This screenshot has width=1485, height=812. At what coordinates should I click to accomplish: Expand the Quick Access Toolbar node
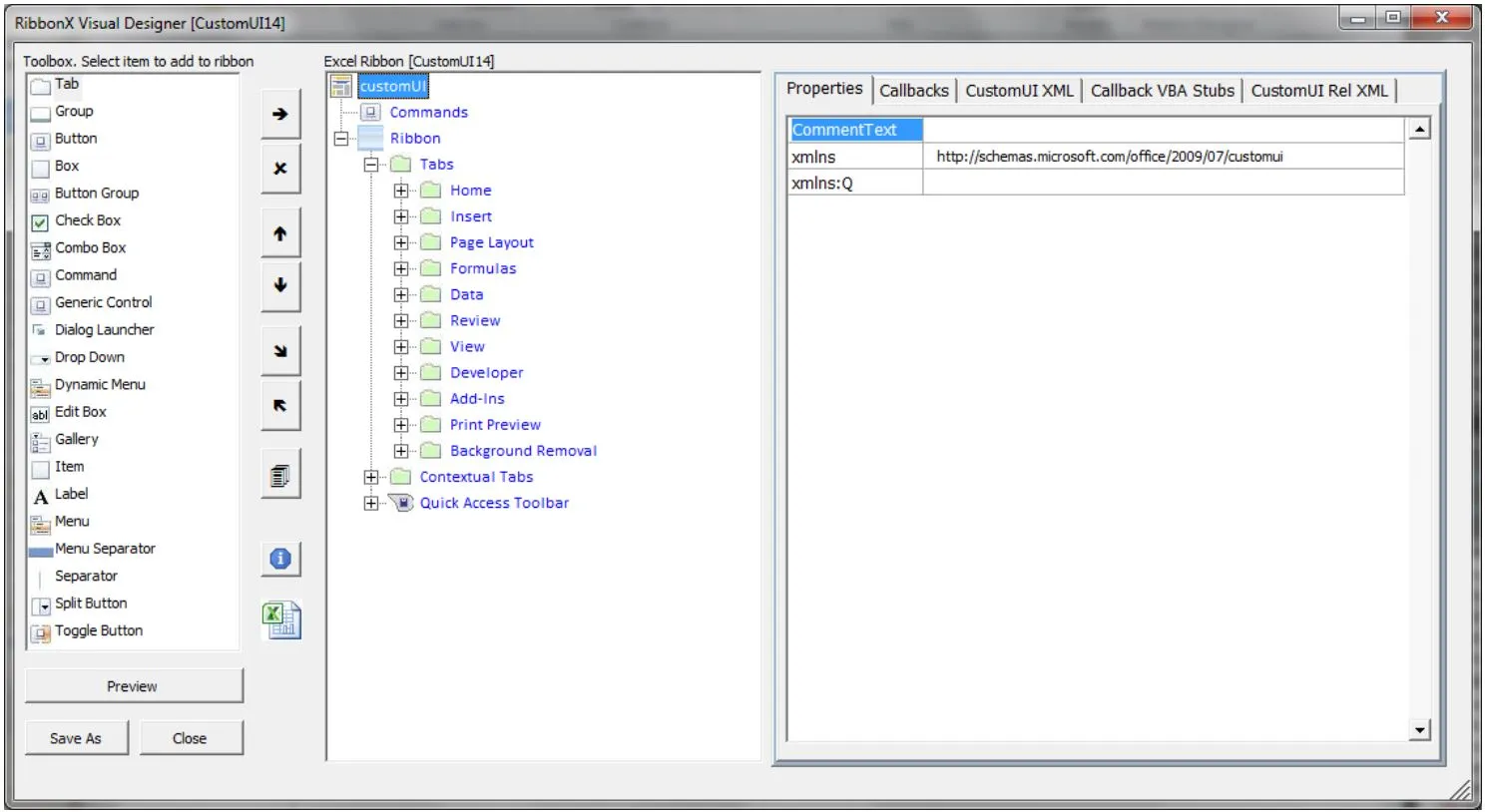(371, 503)
